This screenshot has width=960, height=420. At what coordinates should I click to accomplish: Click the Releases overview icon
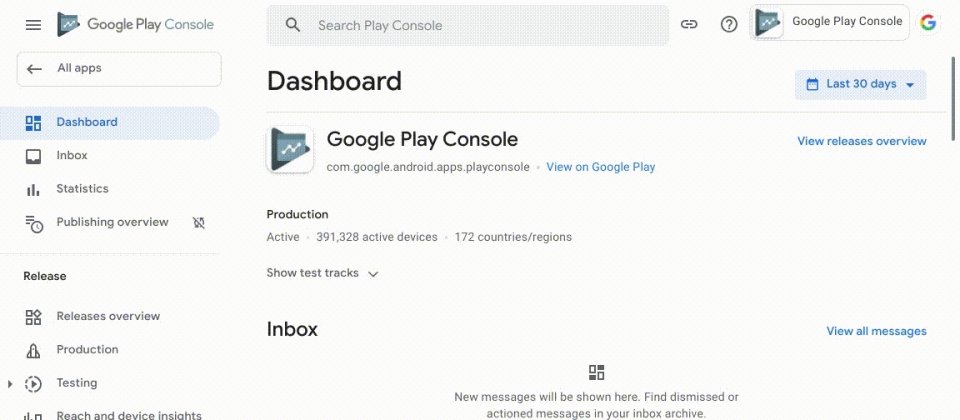[33, 317]
